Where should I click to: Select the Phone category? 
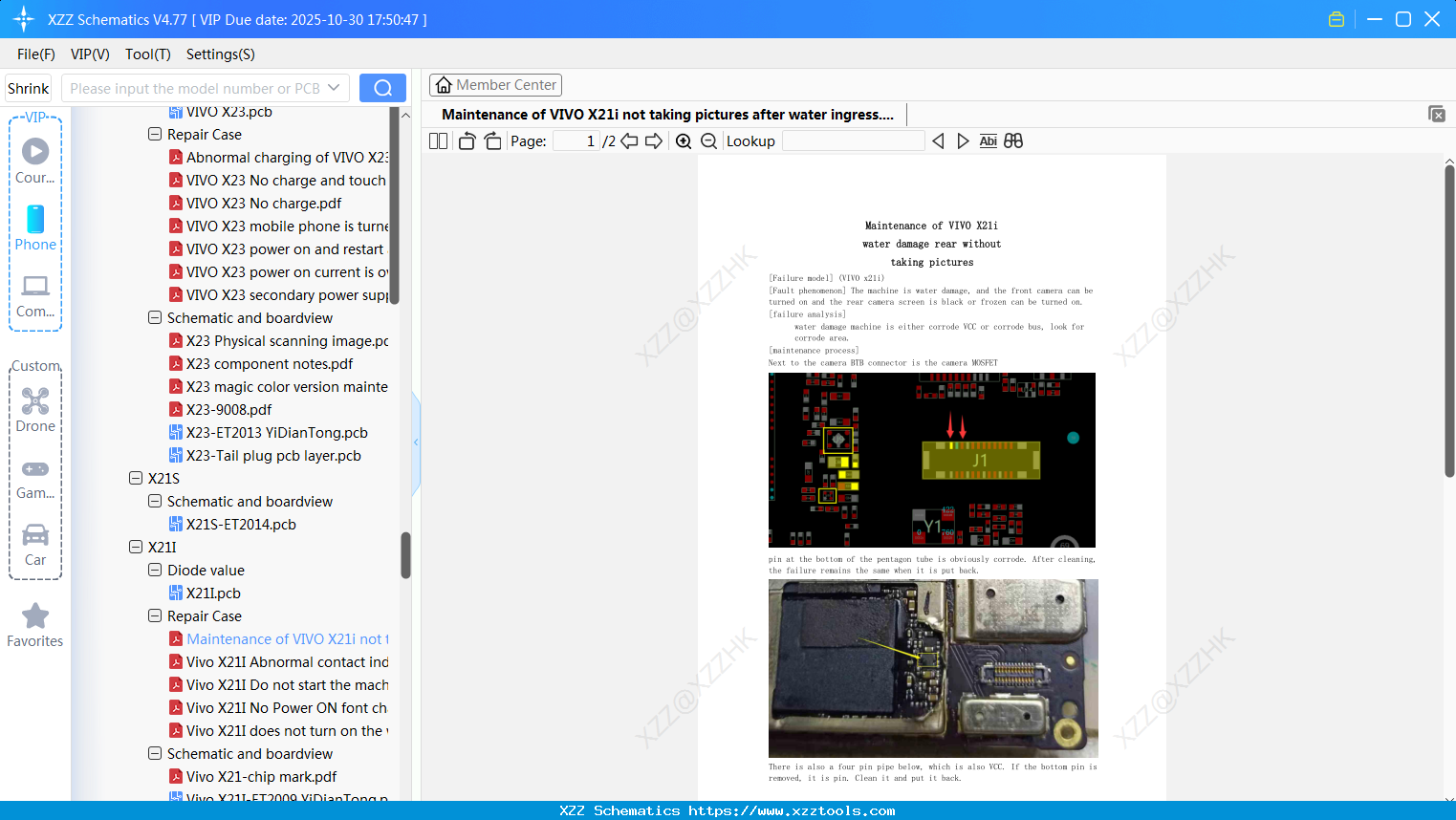click(x=35, y=228)
